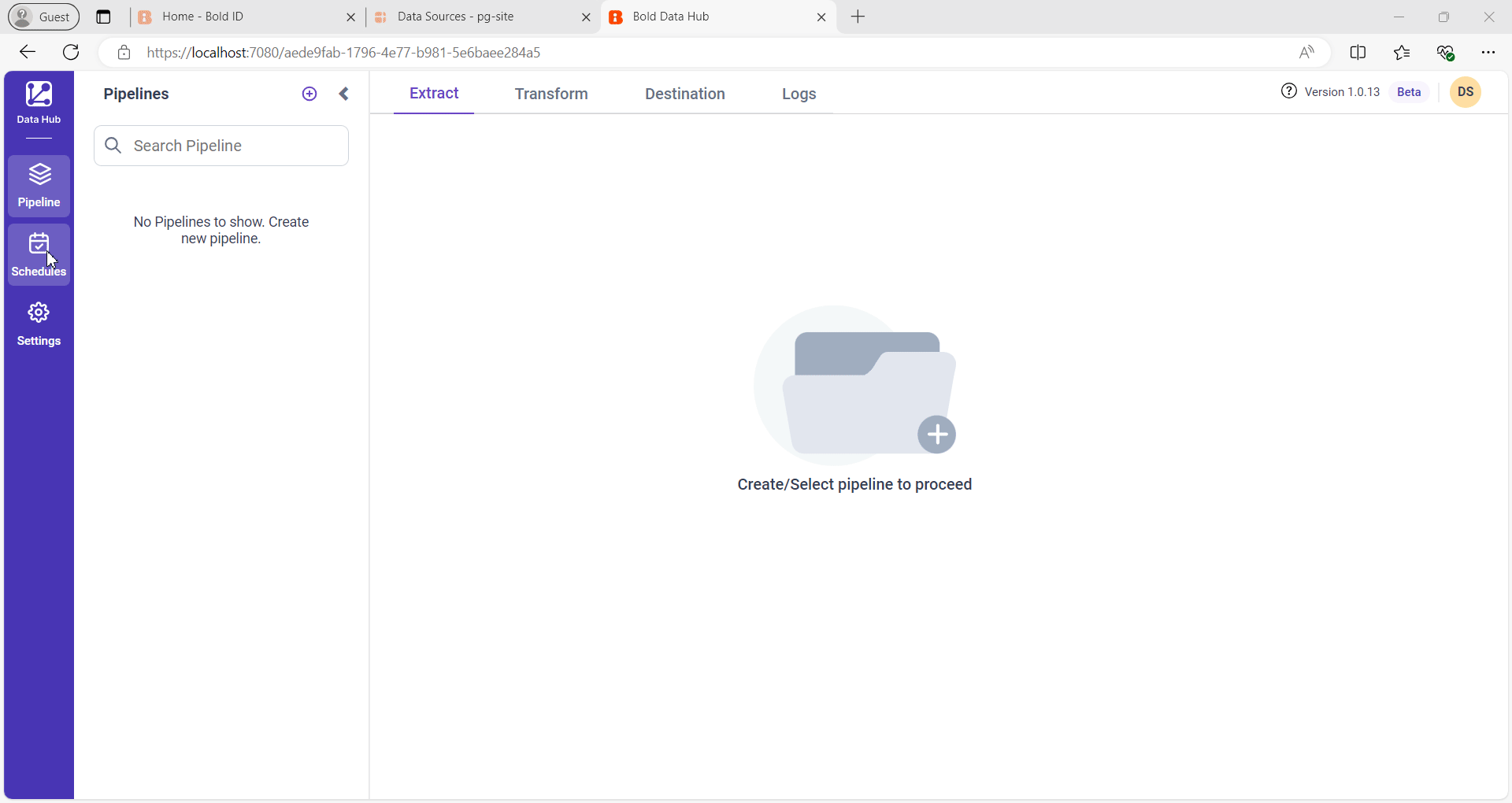
Task: Add a new pipeline with plus icon
Action: 309,94
